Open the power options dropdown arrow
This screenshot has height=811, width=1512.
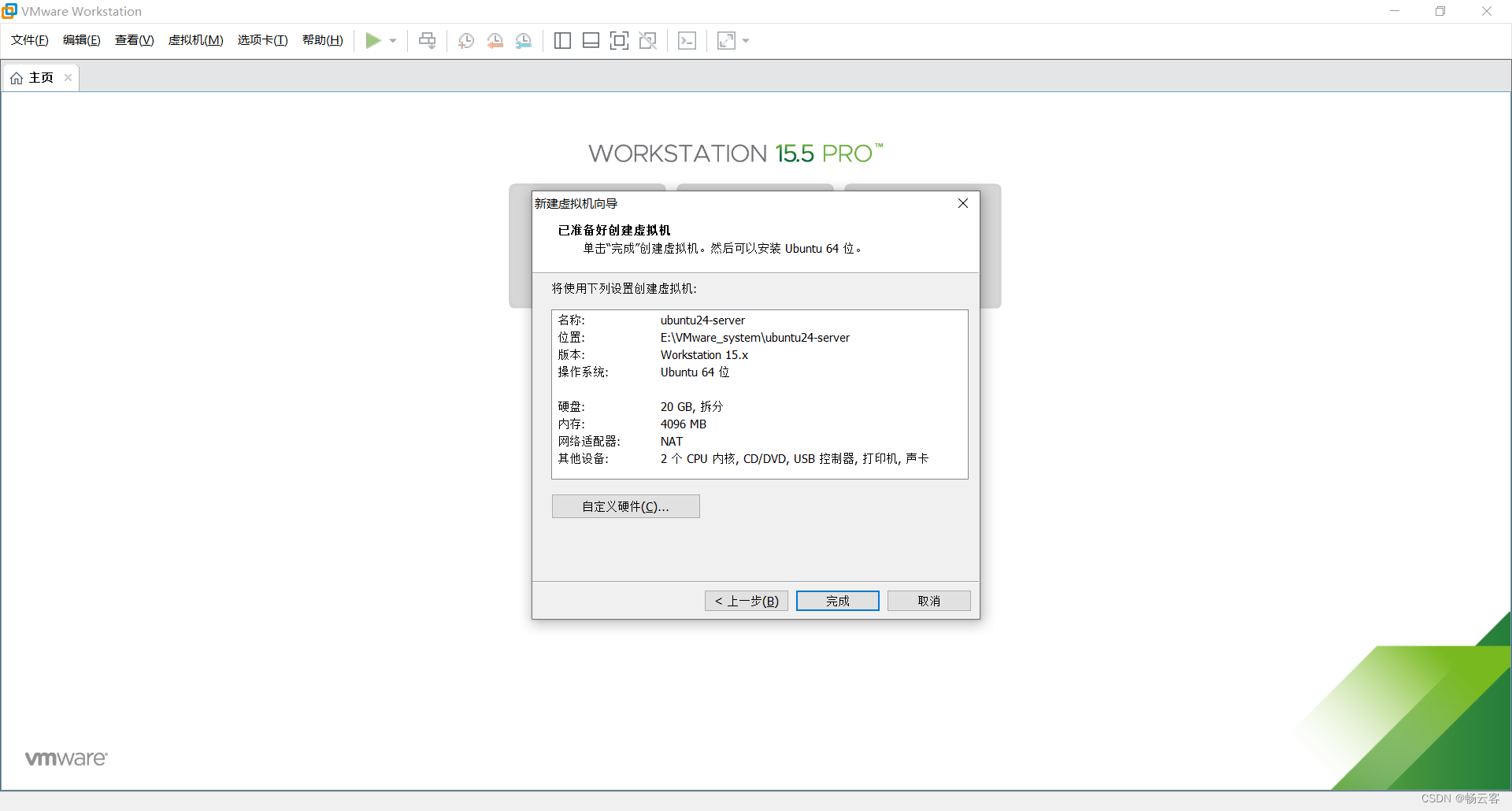(393, 41)
